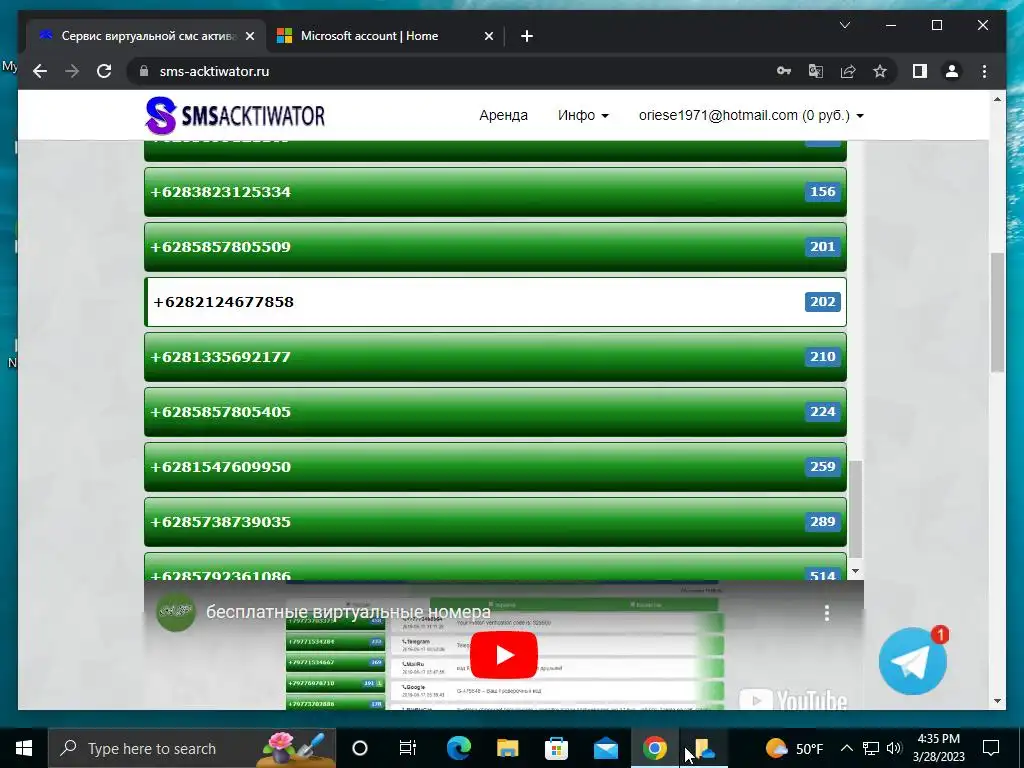Click the 201 message count badge
The width and height of the screenshot is (1024, 768).
click(823, 247)
